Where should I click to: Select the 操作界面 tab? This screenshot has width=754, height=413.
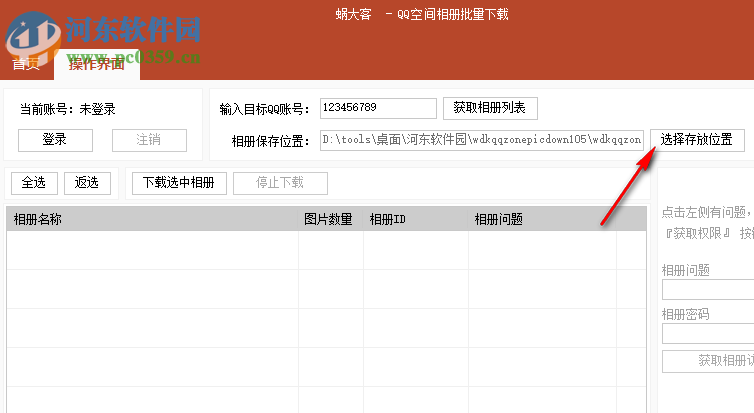[97, 64]
